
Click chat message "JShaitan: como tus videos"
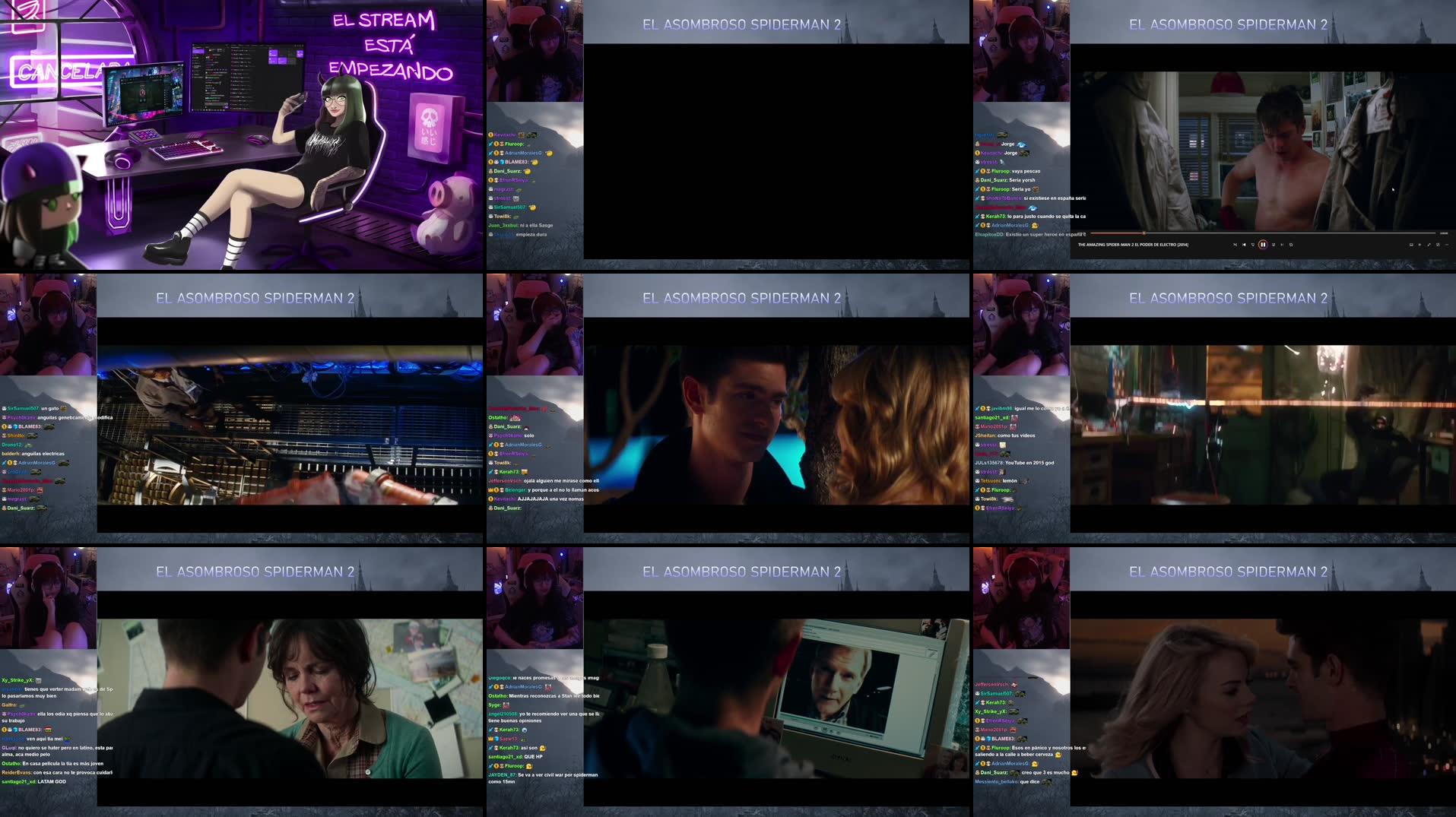point(1005,435)
